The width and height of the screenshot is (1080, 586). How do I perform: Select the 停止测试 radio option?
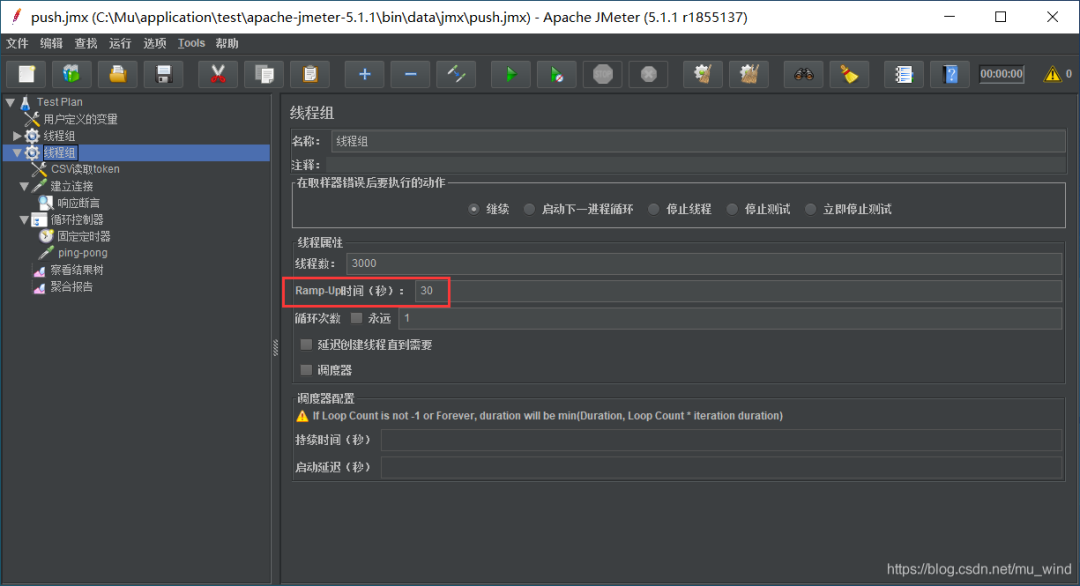point(732,209)
